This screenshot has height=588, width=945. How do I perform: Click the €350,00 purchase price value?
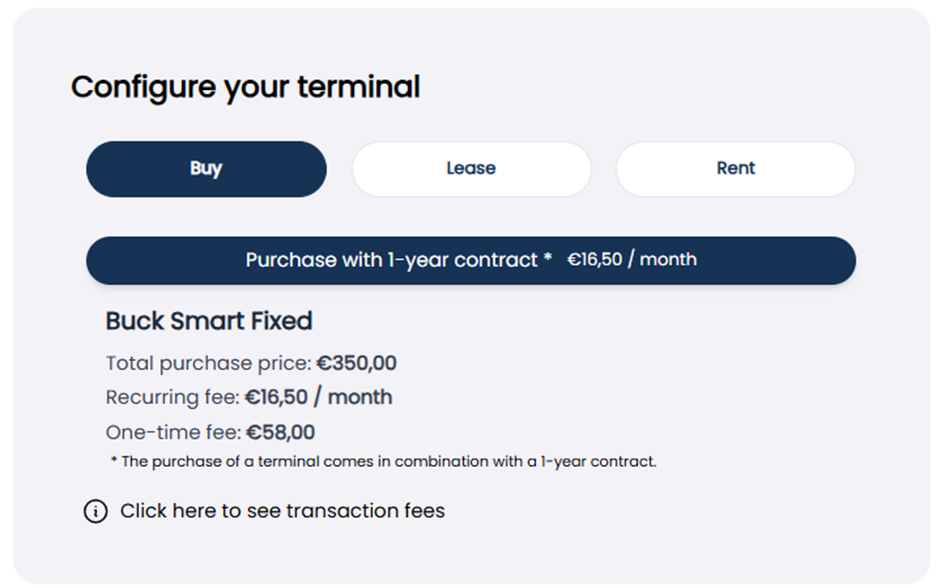(356, 363)
